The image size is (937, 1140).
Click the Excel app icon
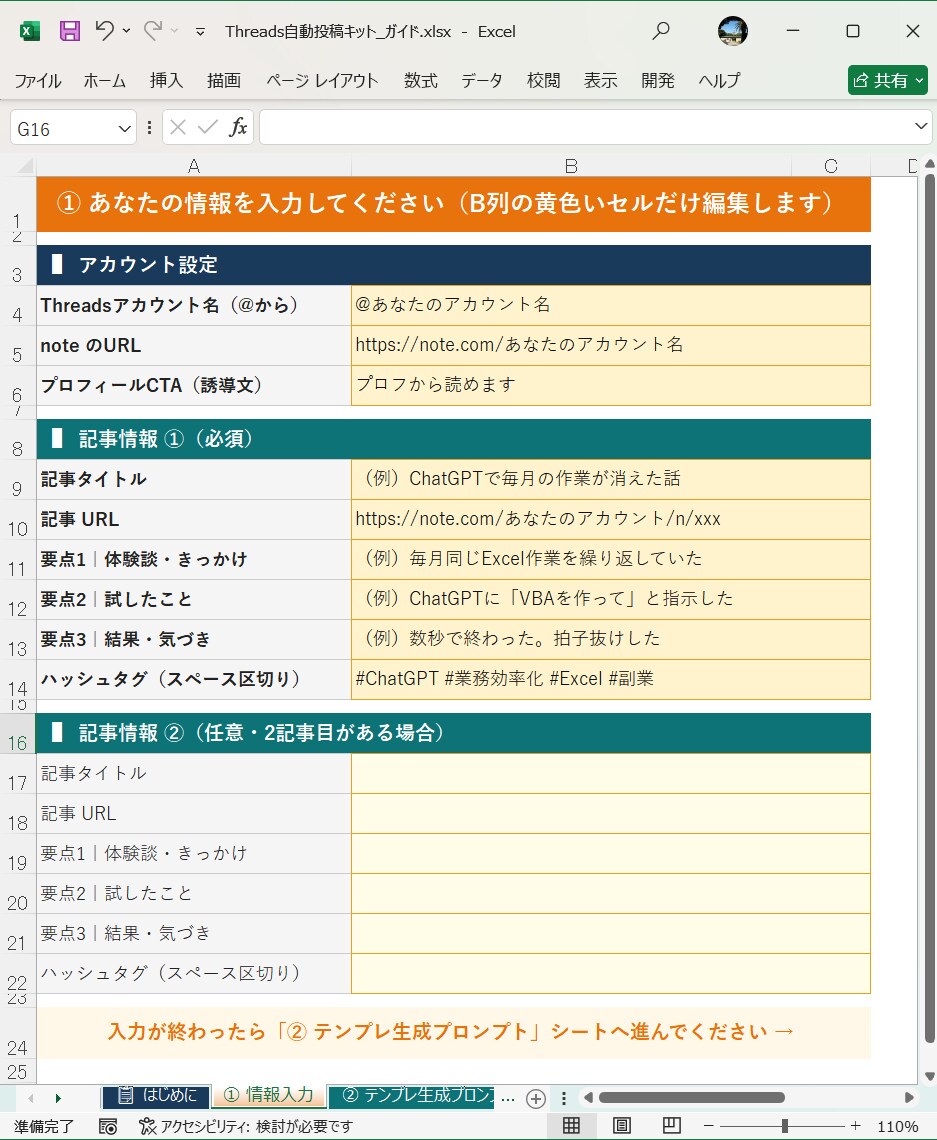(29, 31)
